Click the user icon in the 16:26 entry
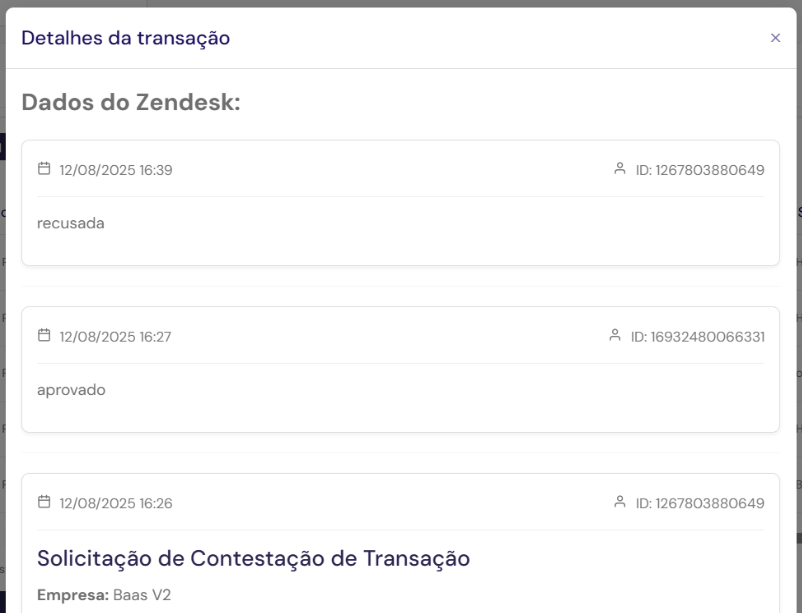802x613 pixels. pyautogui.click(x=619, y=502)
